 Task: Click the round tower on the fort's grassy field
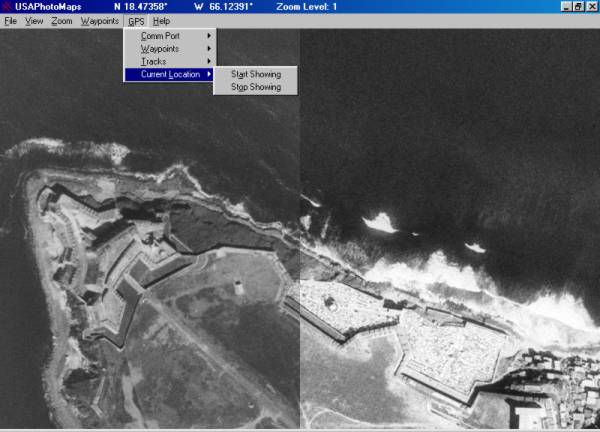pos(238,287)
